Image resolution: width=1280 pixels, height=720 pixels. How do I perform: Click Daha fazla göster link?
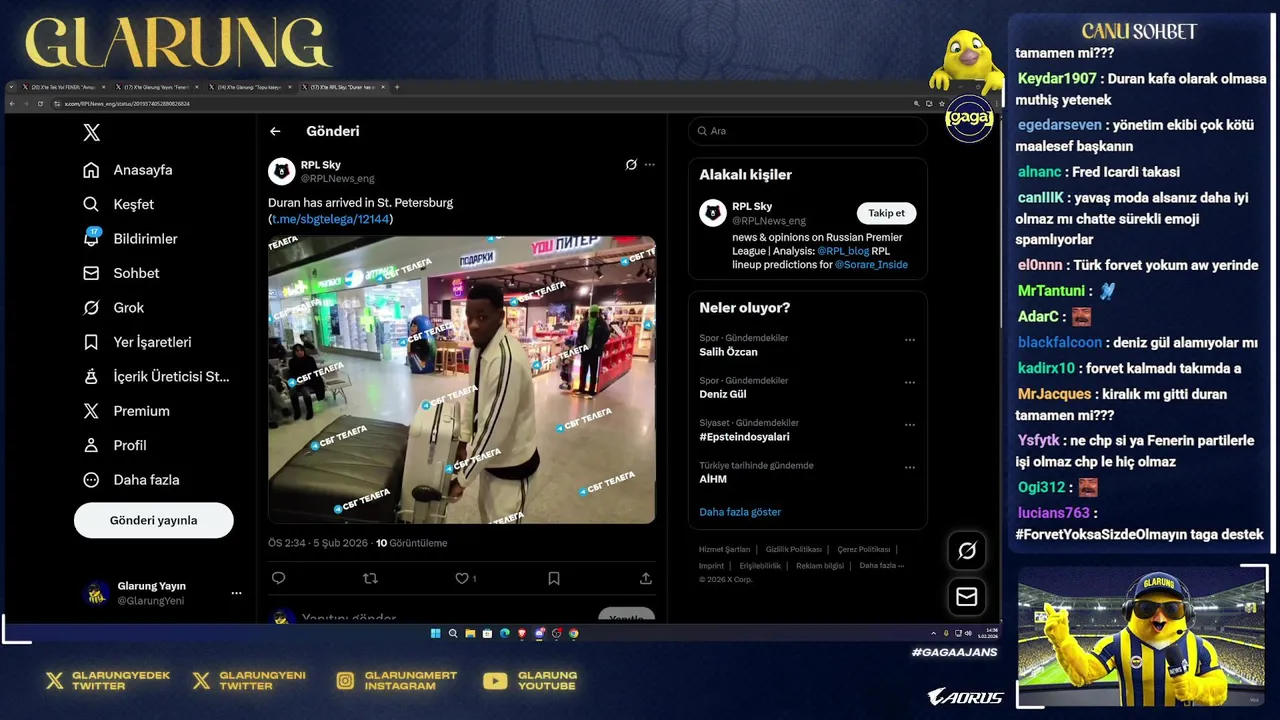click(740, 512)
